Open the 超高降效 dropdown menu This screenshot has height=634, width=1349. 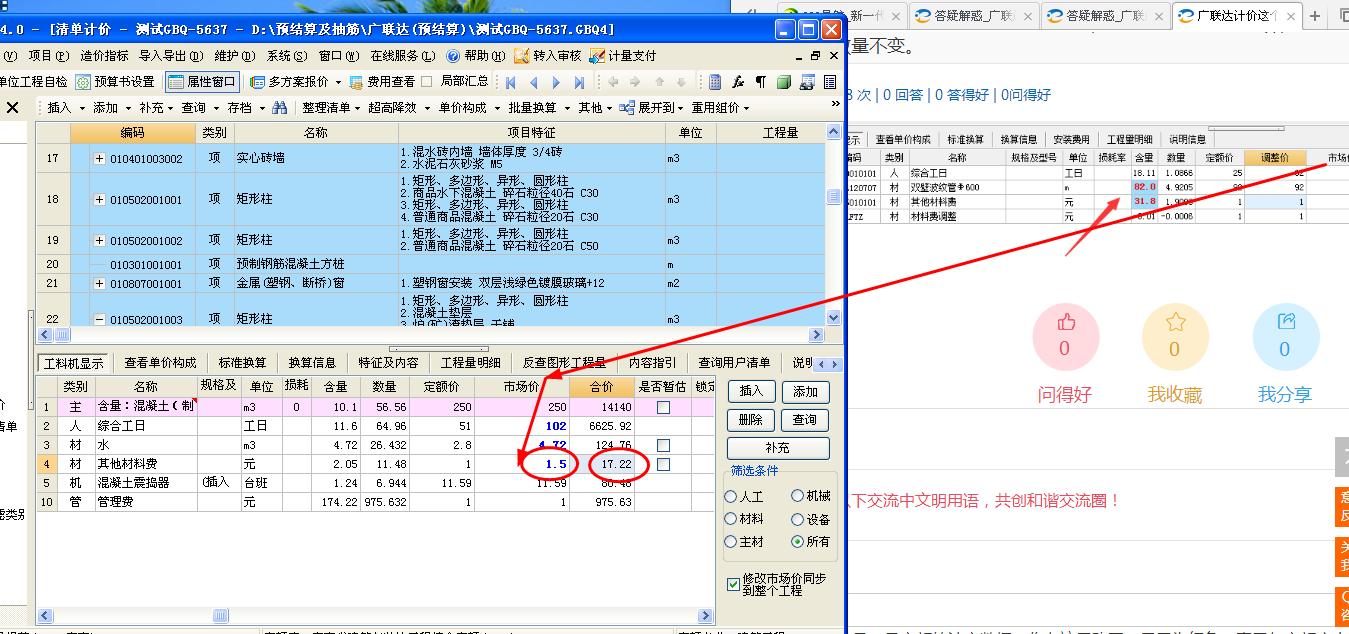[x=397, y=107]
